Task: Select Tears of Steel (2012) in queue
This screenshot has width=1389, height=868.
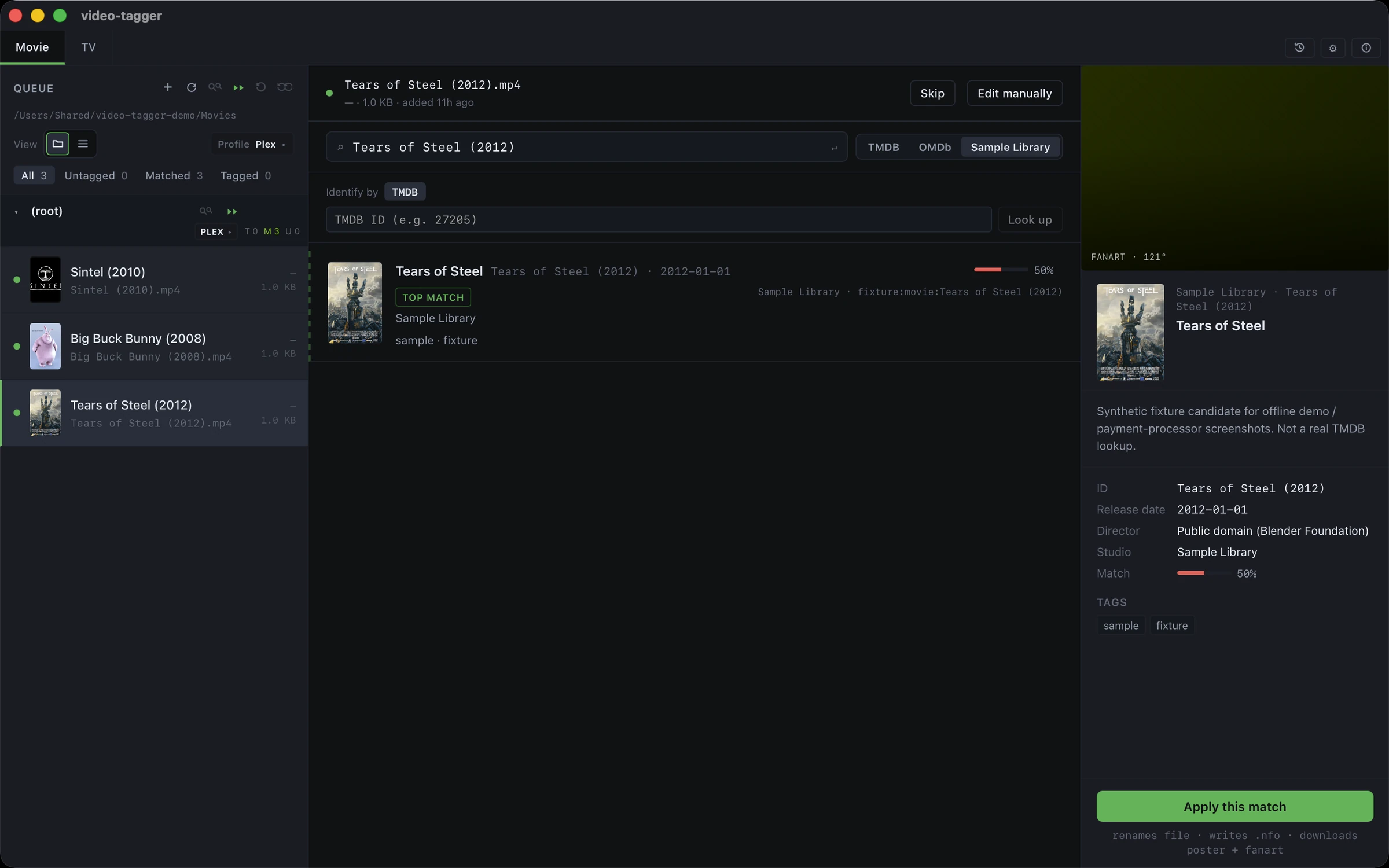Action: pos(154,413)
